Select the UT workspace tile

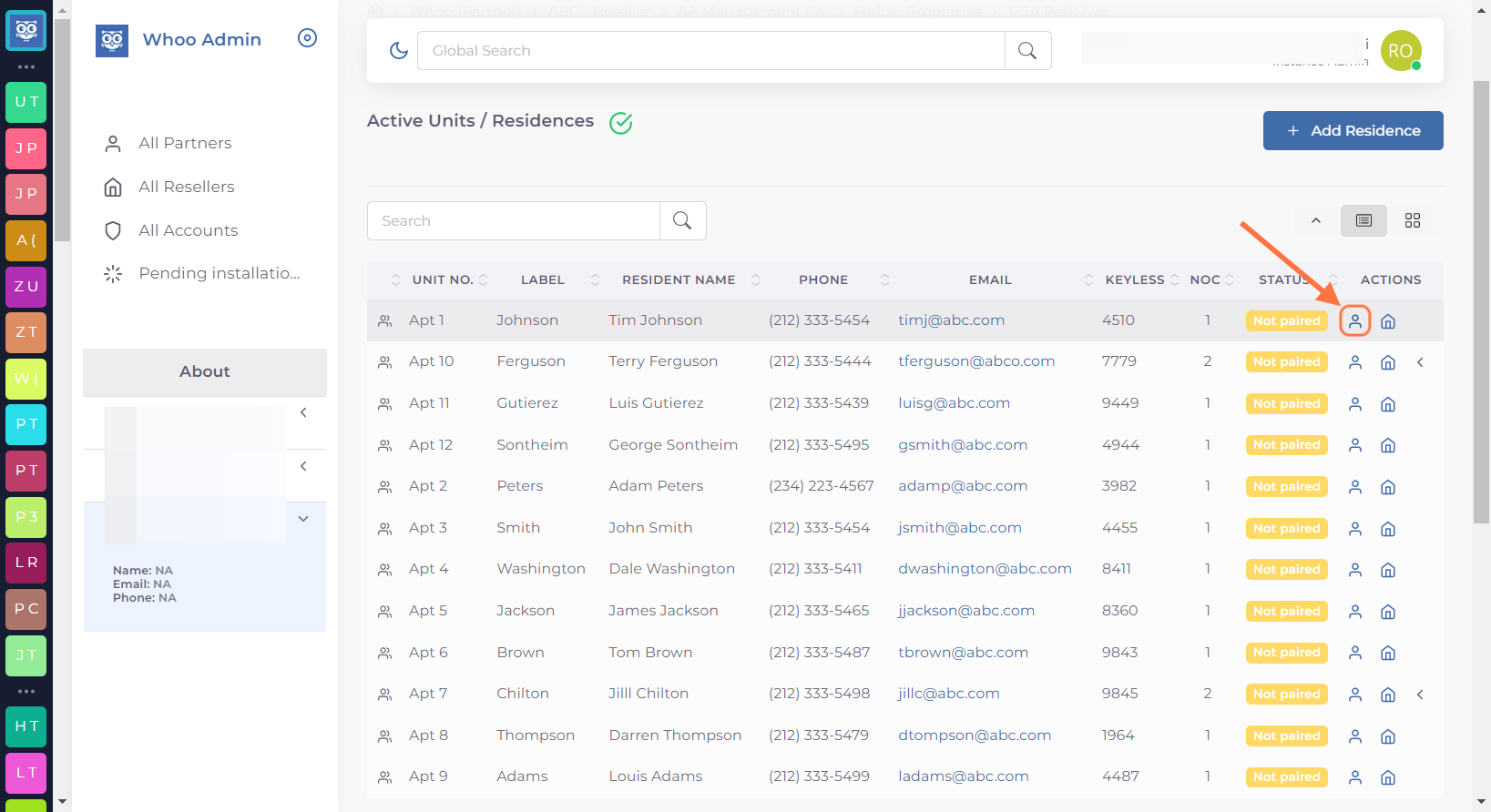(x=26, y=102)
